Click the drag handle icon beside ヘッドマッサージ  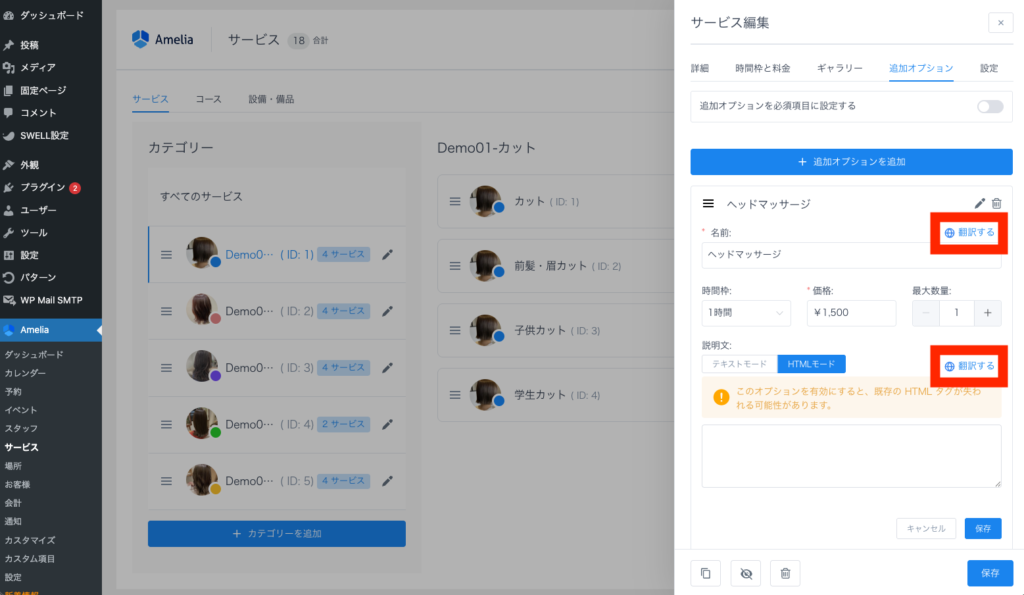click(x=708, y=203)
